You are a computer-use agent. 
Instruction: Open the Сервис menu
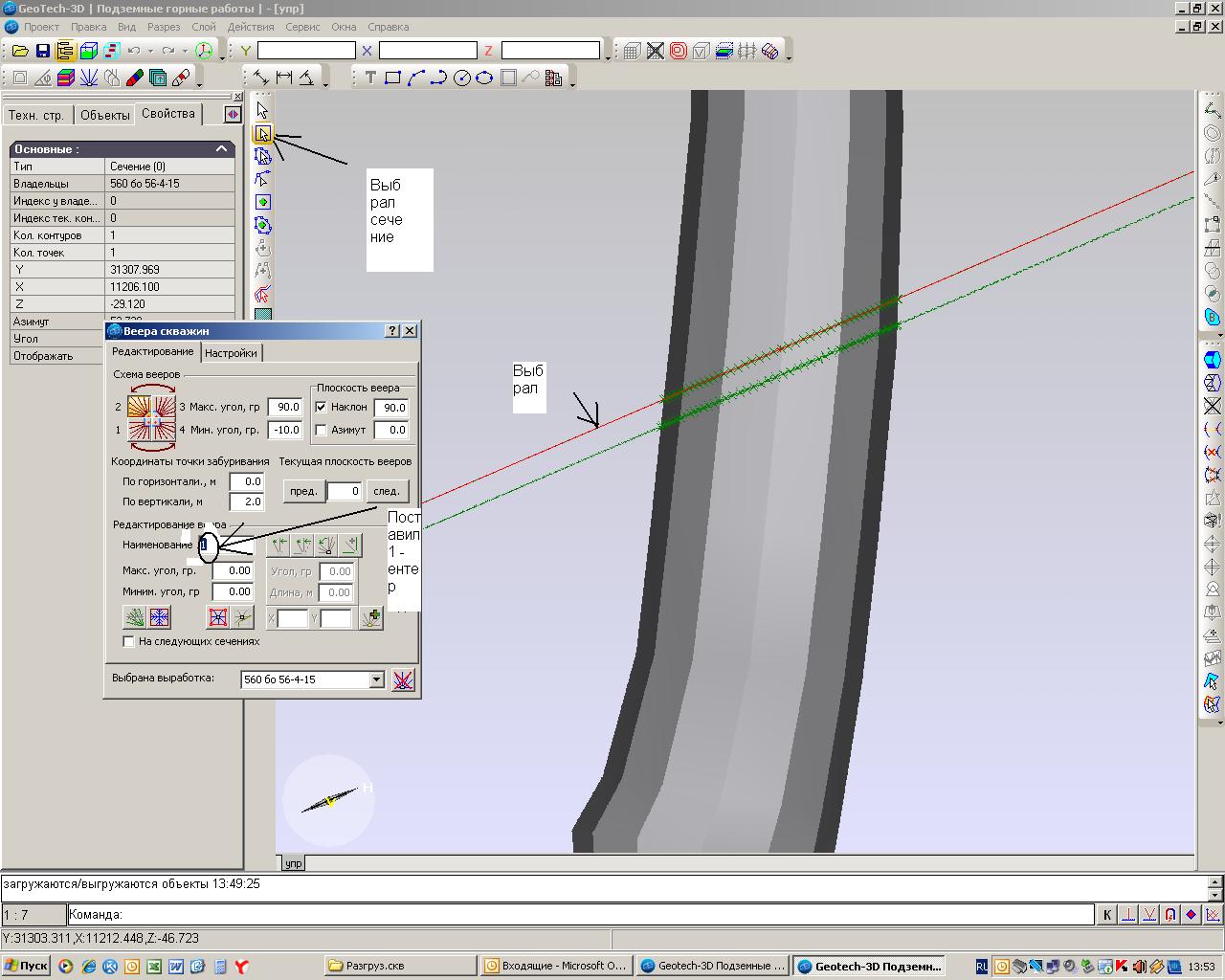[x=302, y=27]
